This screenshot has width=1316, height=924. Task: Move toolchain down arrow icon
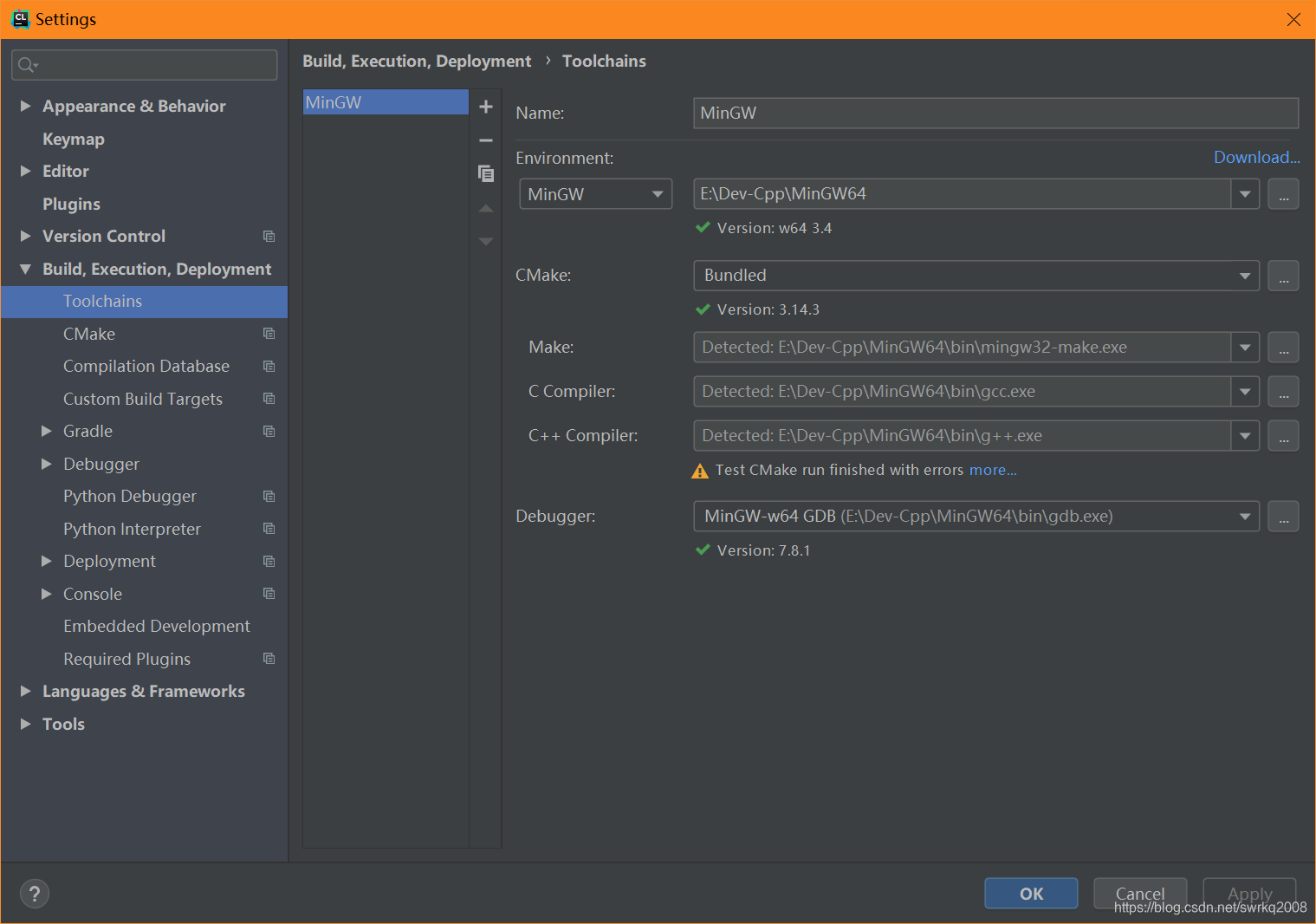[x=486, y=241]
